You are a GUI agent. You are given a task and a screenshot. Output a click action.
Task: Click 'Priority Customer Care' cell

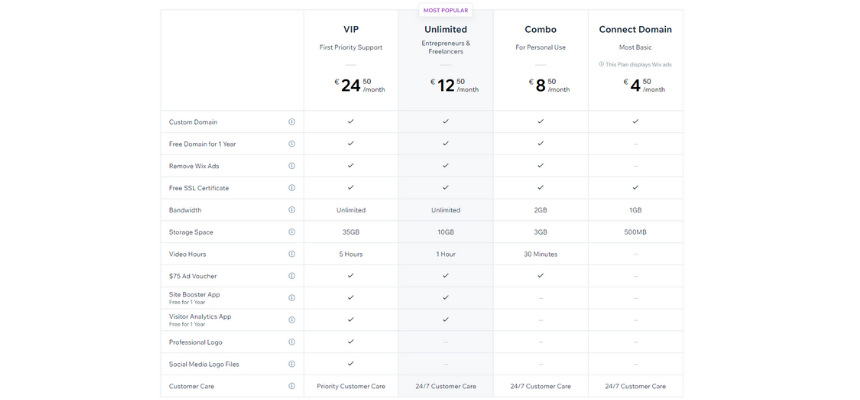point(351,386)
